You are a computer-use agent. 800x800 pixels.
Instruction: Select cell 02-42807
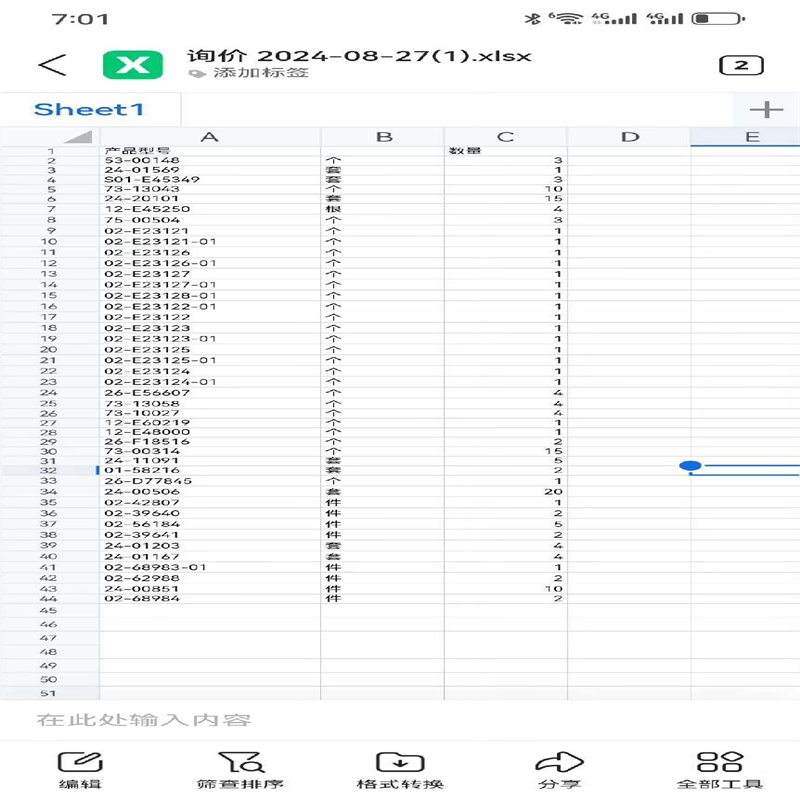(210, 503)
